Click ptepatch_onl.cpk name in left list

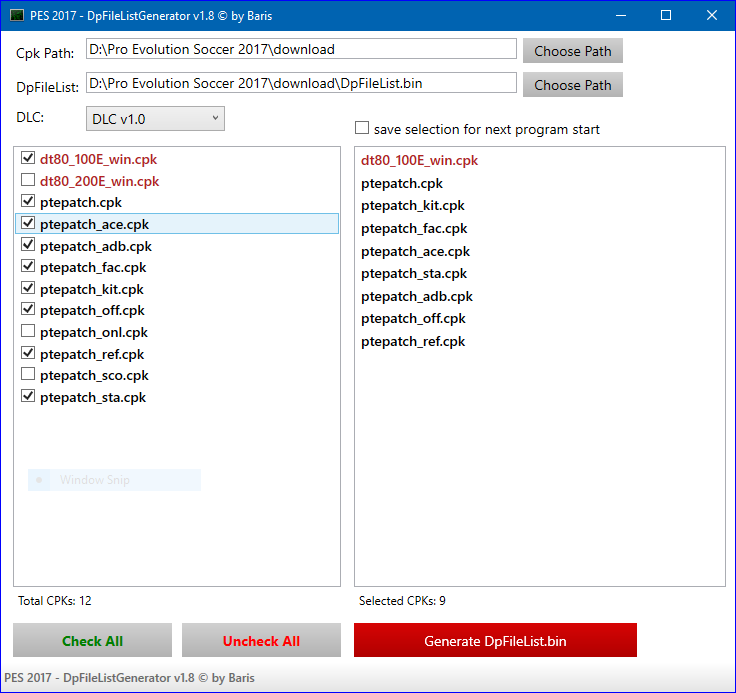point(94,332)
